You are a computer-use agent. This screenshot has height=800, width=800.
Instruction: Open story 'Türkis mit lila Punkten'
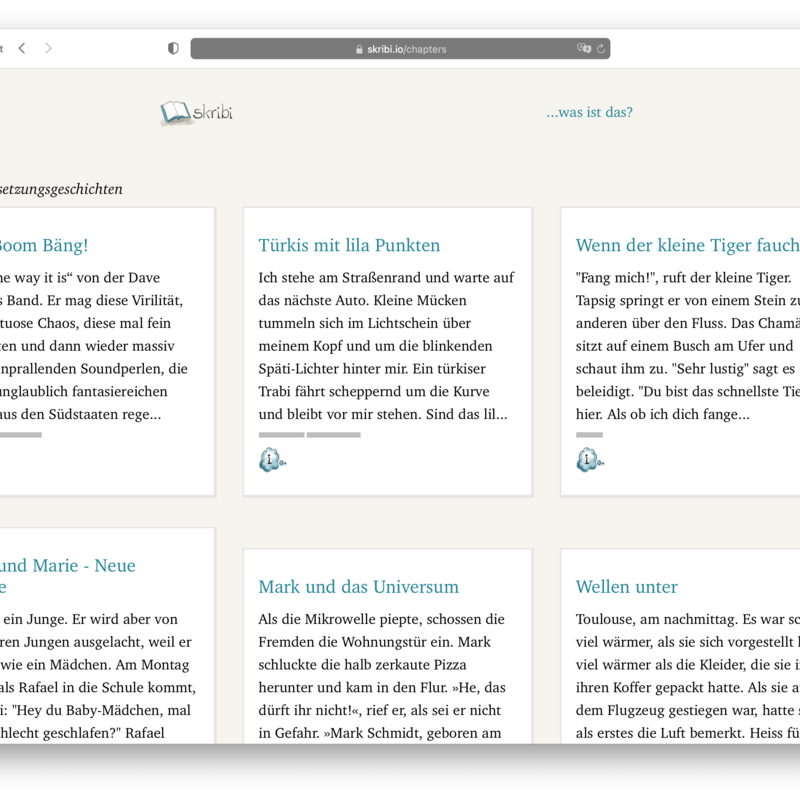(x=349, y=245)
